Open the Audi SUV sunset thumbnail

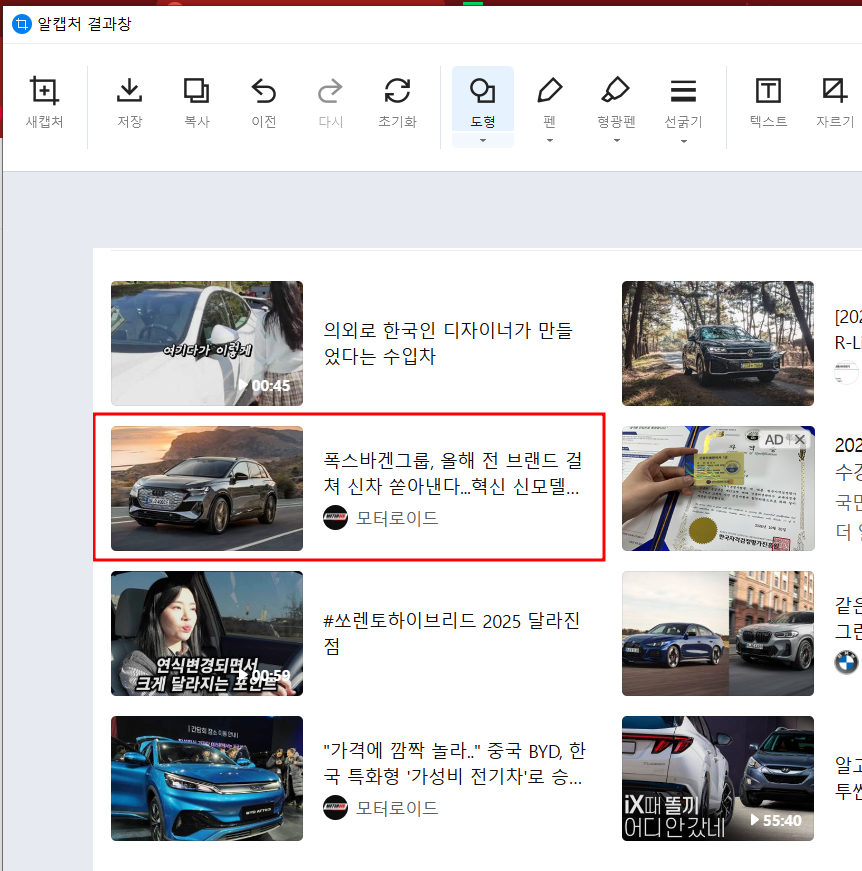click(207, 488)
